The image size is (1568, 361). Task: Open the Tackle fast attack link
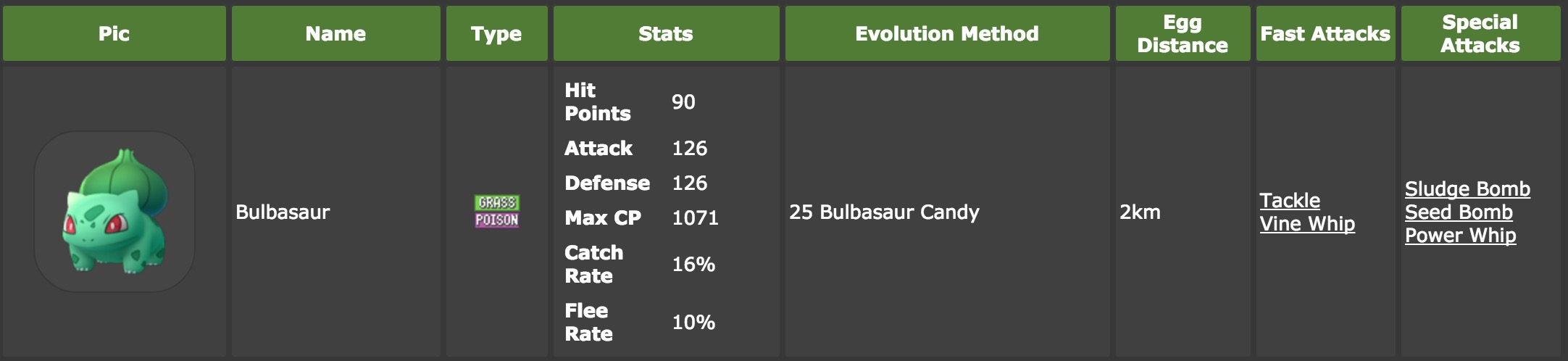(x=1290, y=201)
